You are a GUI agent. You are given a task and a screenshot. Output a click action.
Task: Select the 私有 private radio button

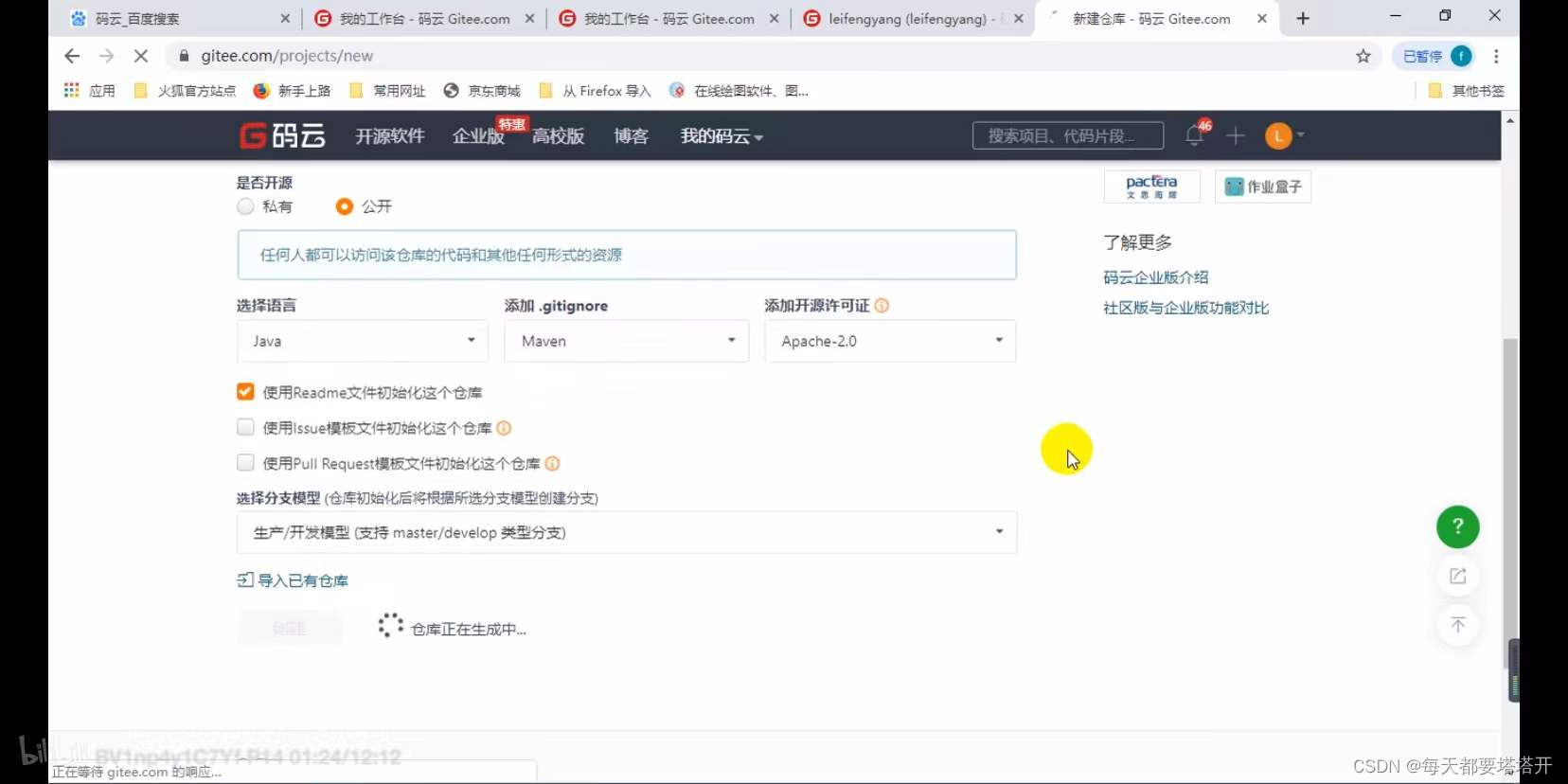[245, 206]
